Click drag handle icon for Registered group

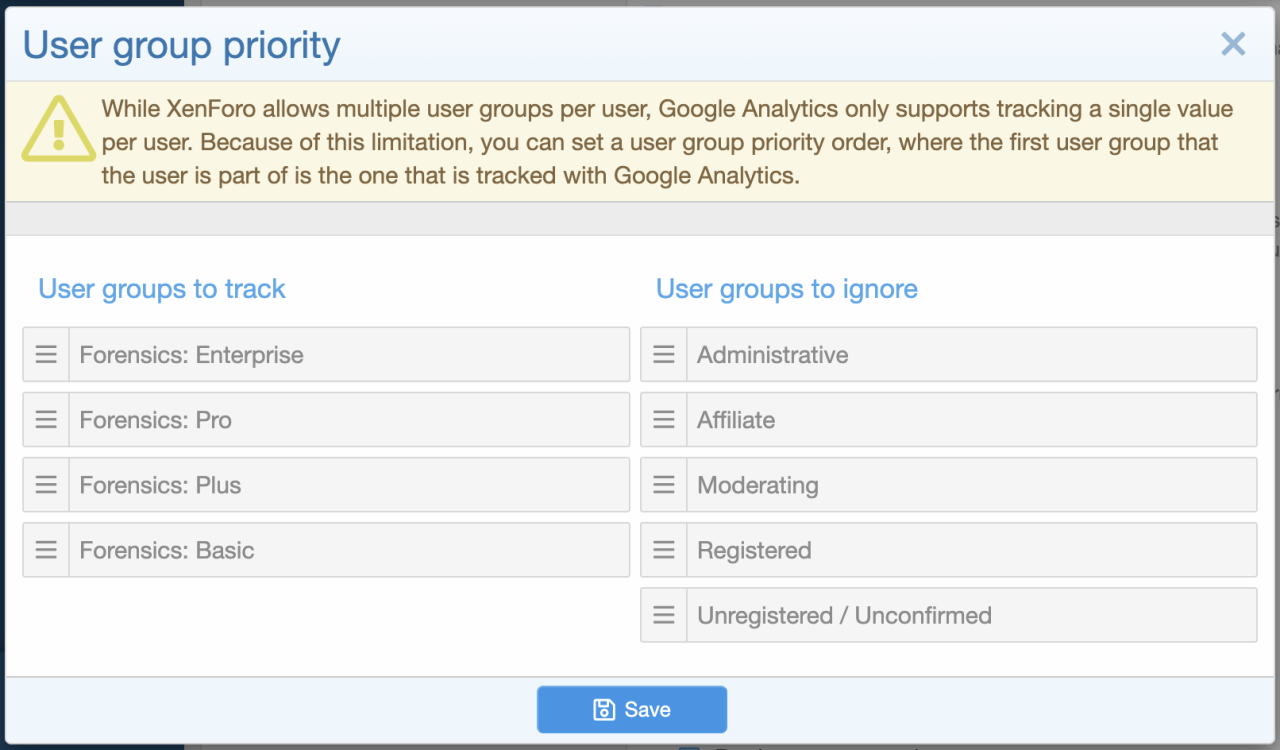[664, 550]
